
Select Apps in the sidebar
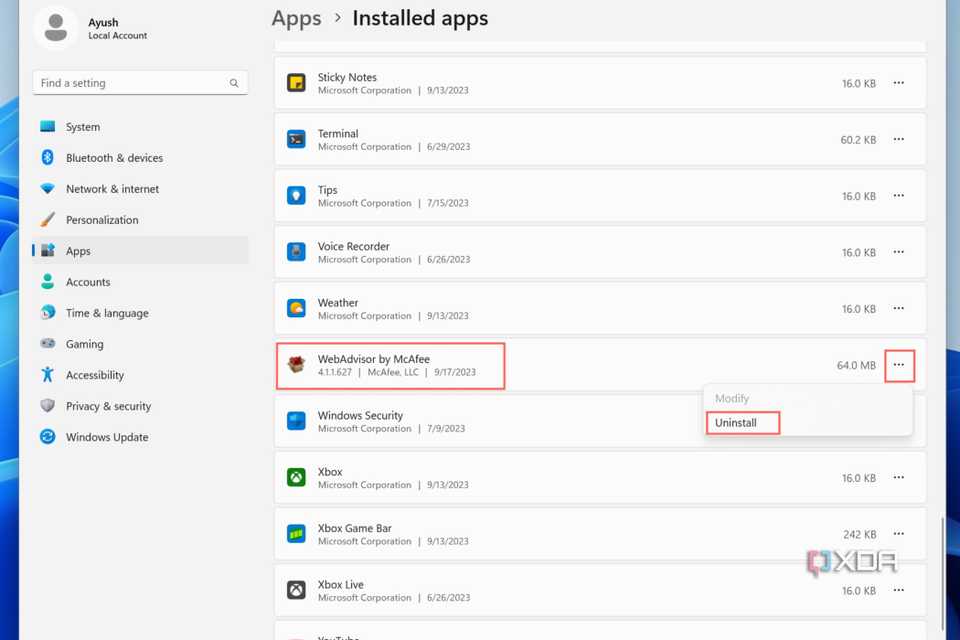click(140, 251)
